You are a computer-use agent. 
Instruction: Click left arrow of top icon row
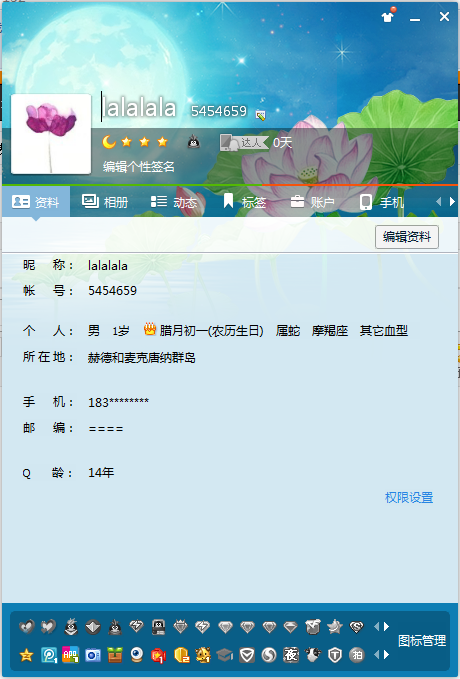[376, 627]
